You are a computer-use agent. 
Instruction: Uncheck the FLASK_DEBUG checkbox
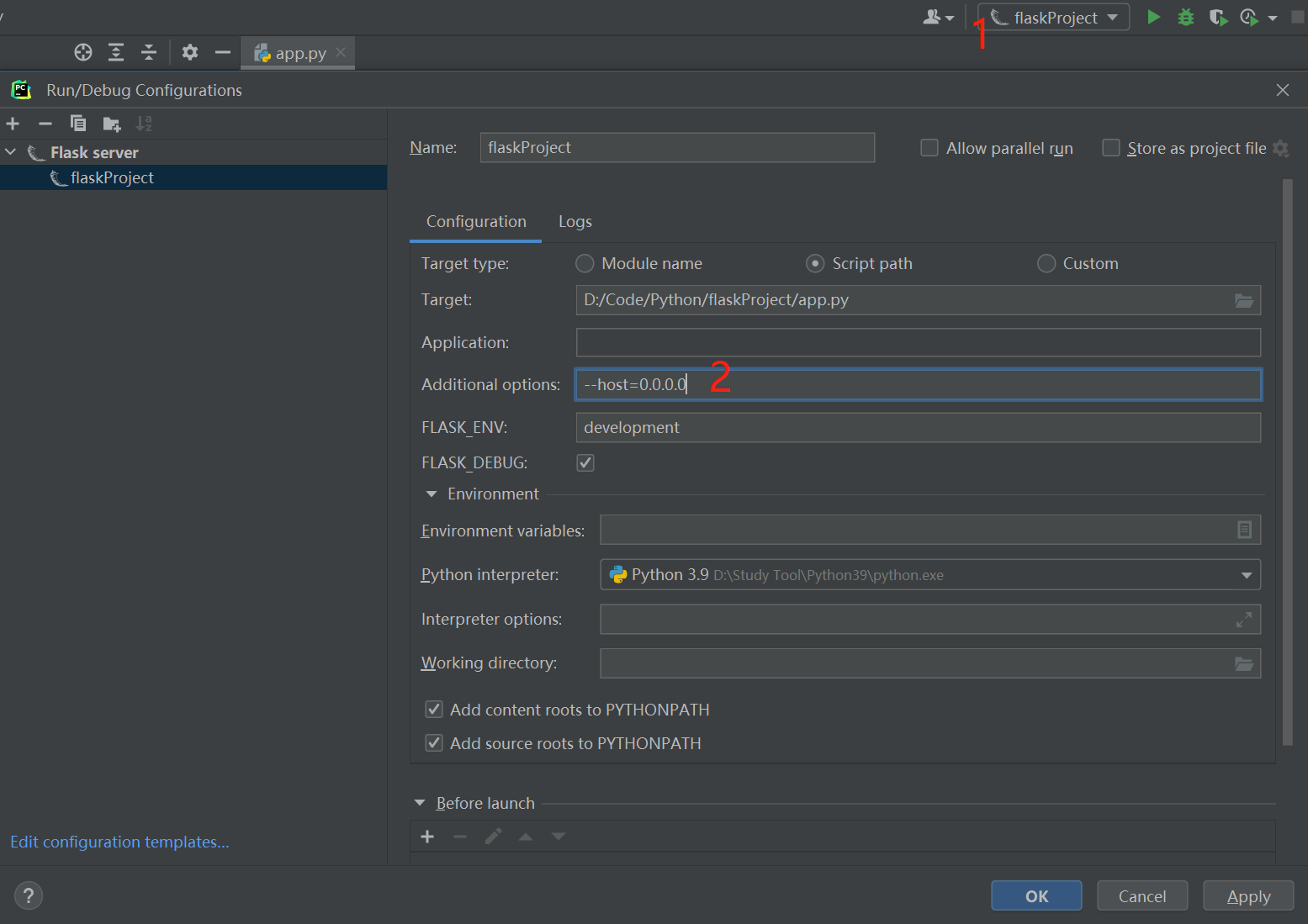click(585, 463)
